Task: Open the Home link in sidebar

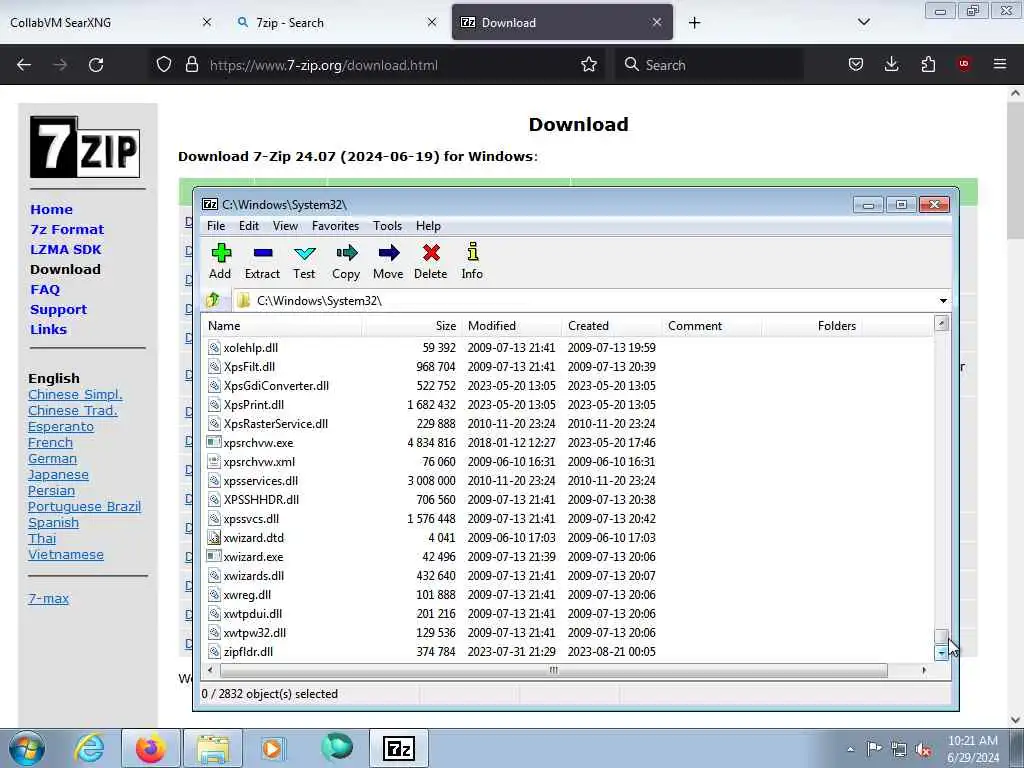Action: click(52, 210)
